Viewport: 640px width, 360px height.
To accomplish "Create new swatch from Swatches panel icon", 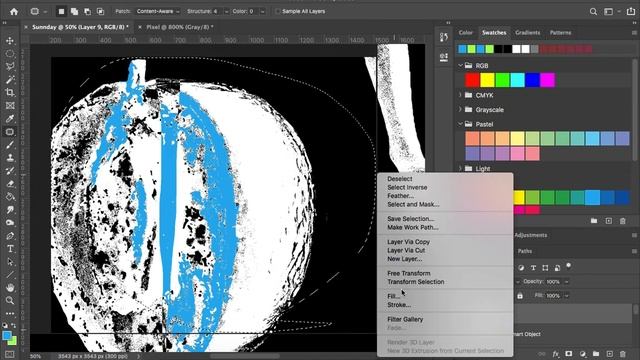I will click(609, 221).
